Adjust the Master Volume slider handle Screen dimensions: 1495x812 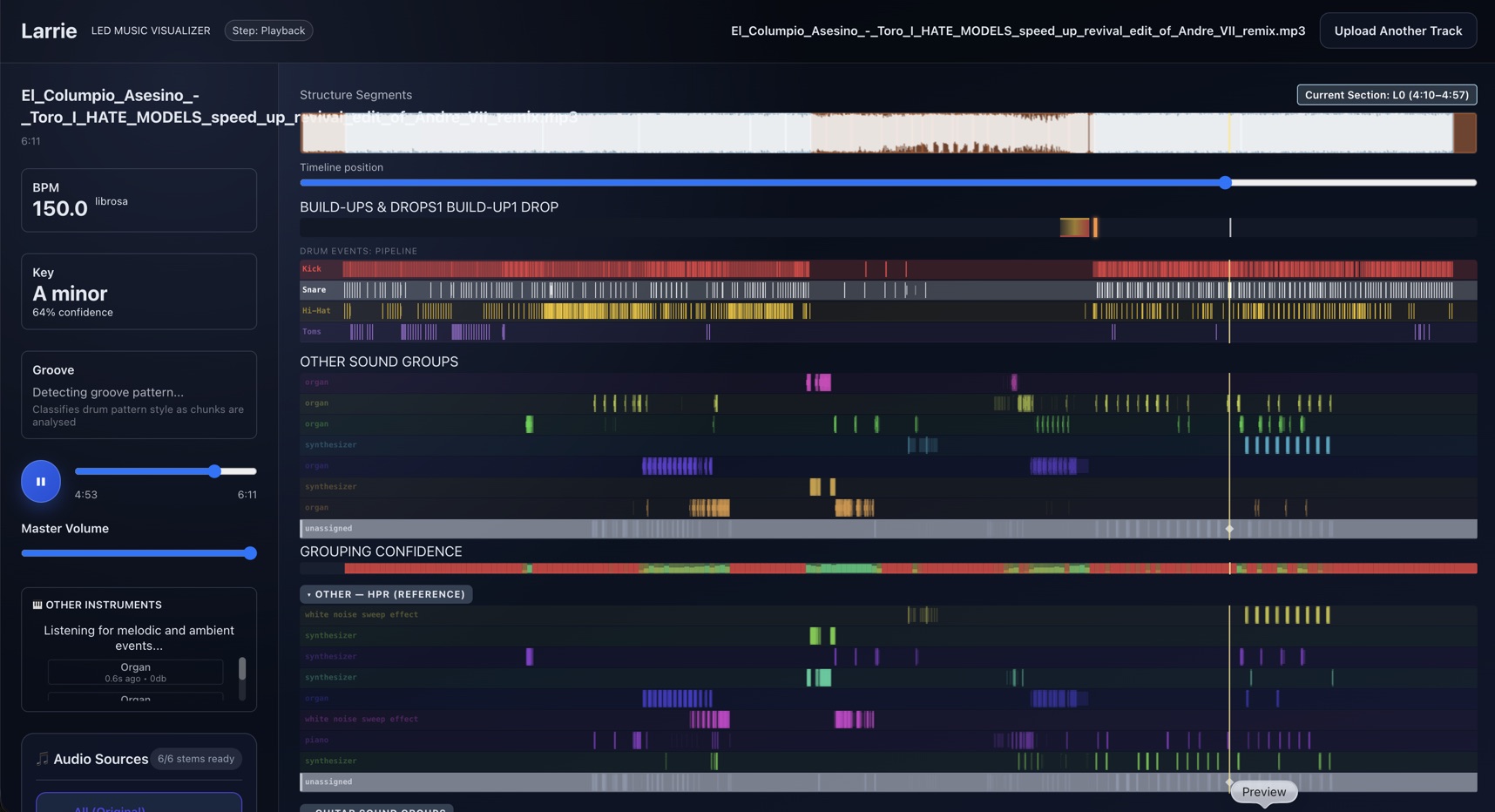click(x=250, y=553)
